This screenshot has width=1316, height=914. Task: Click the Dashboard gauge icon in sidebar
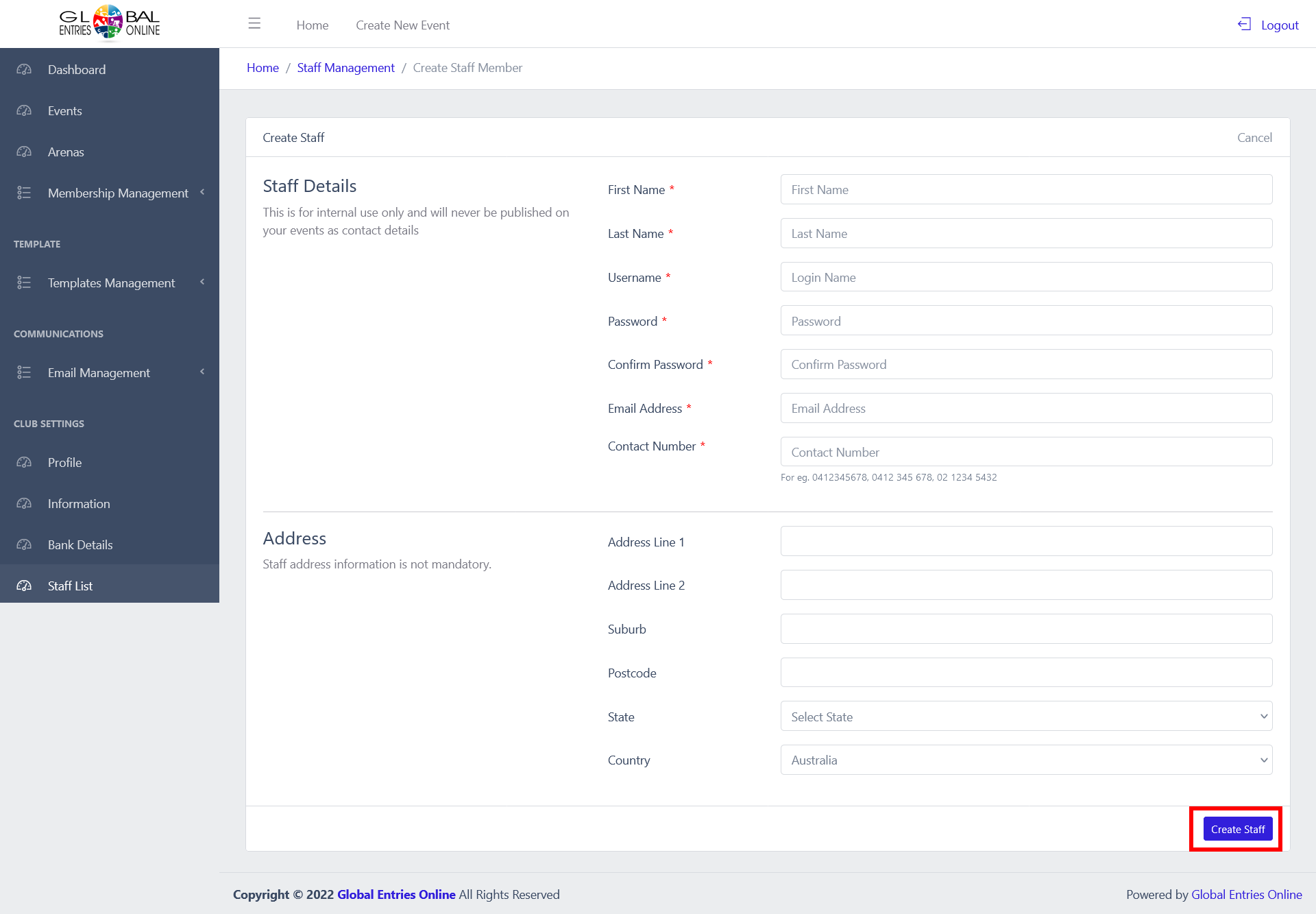coord(24,69)
